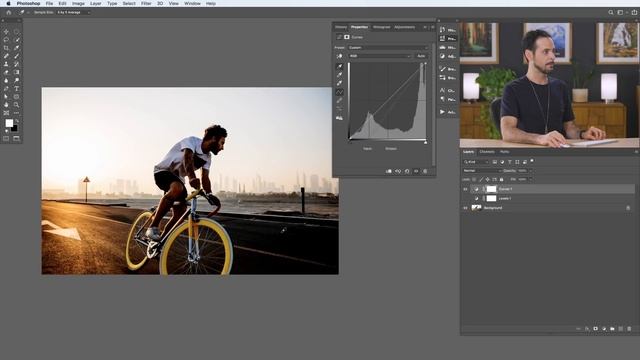Pick the black point eyedropper in Curves

(339, 66)
